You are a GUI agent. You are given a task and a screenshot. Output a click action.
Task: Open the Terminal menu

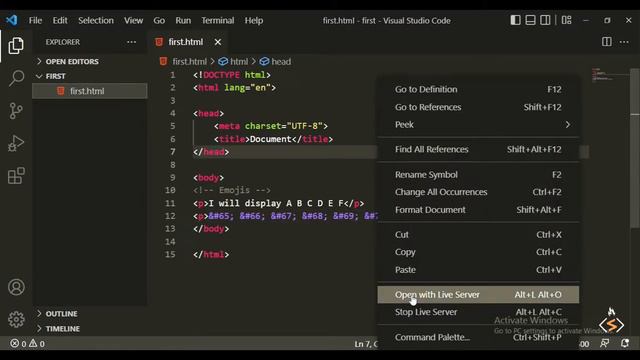pos(218,20)
